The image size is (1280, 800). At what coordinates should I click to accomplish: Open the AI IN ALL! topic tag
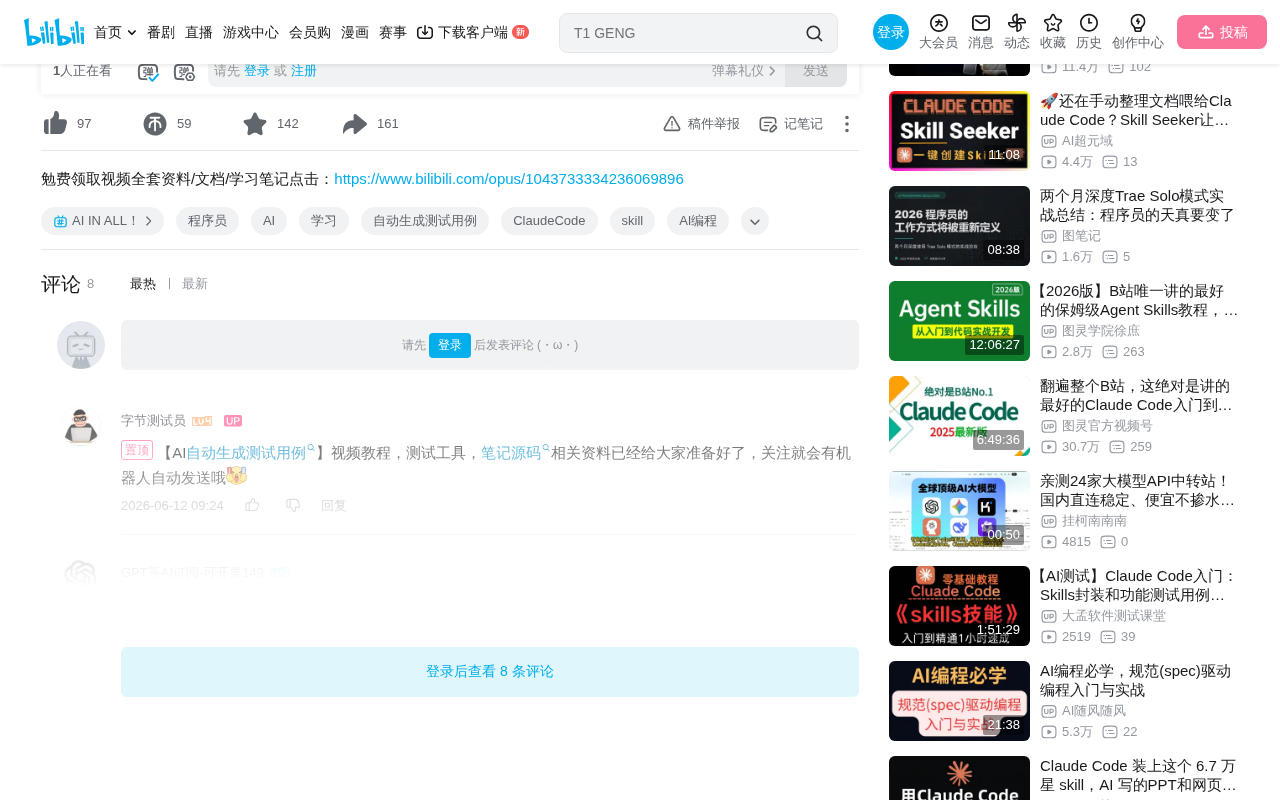102,221
